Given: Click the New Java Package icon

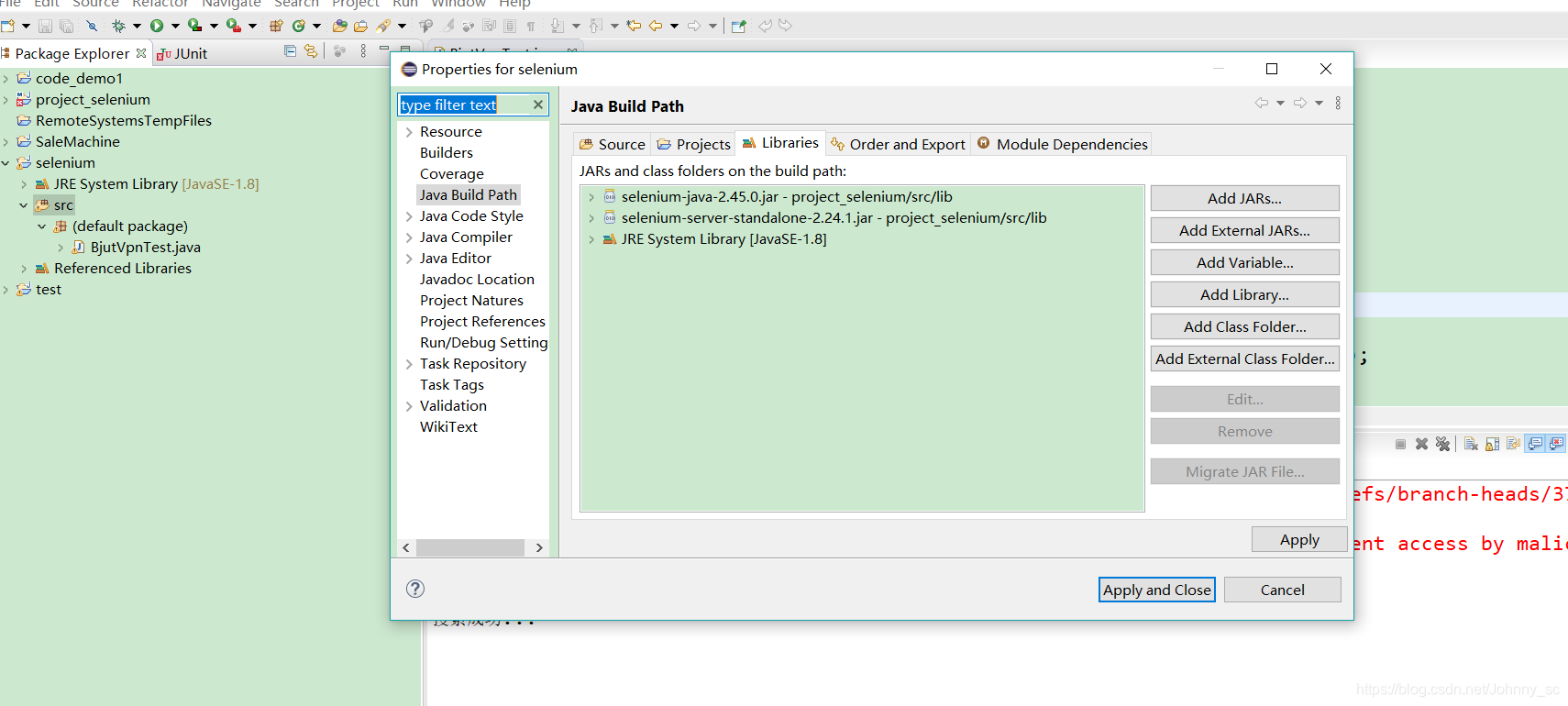Looking at the screenshot, I should click(x=276, y=26).
